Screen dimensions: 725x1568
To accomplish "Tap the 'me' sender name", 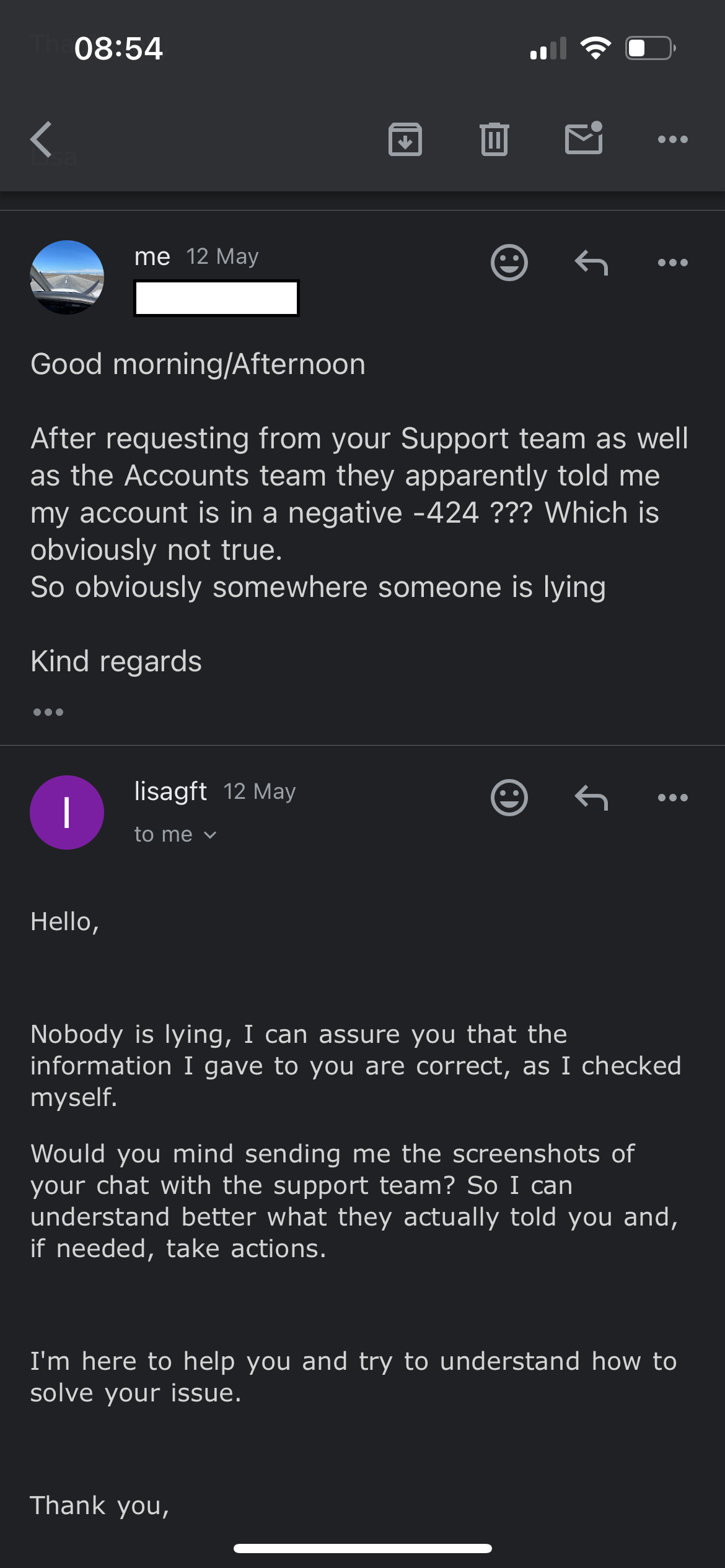I will point(152,256).
